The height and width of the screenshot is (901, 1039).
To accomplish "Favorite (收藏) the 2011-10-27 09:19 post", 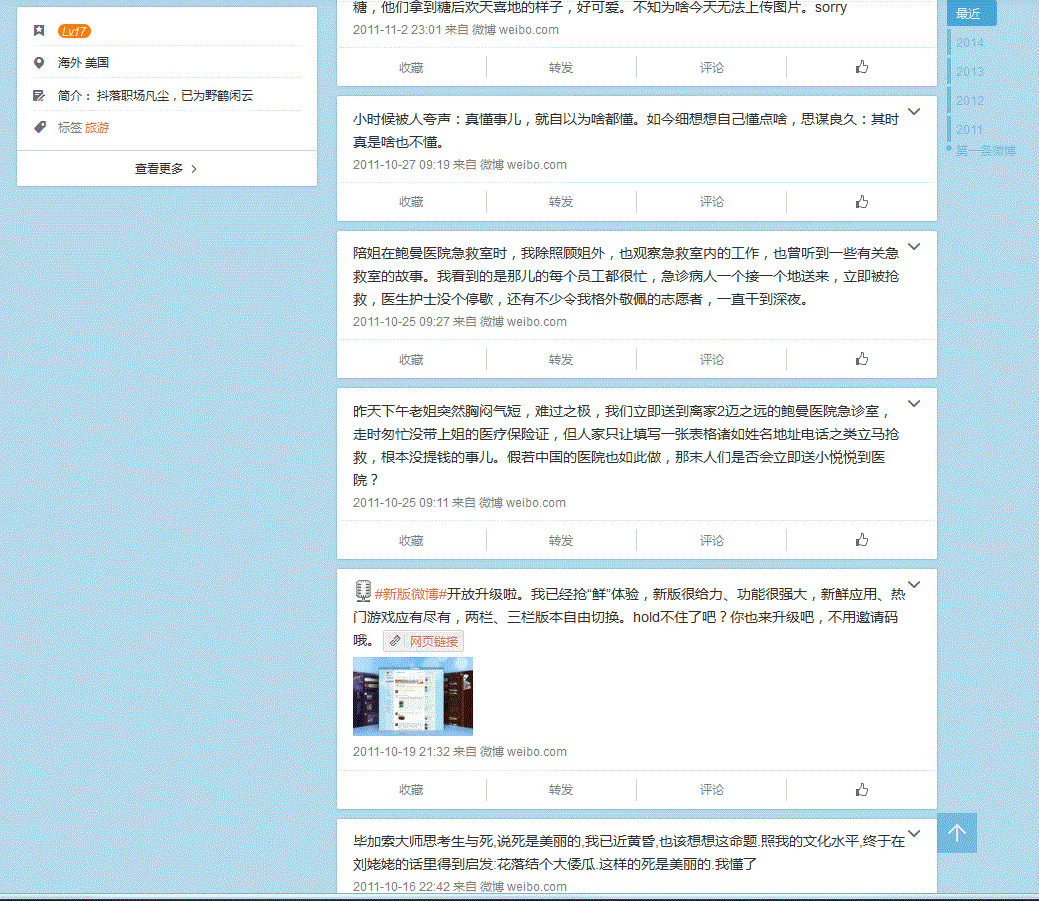I will (x=411, y=202).
